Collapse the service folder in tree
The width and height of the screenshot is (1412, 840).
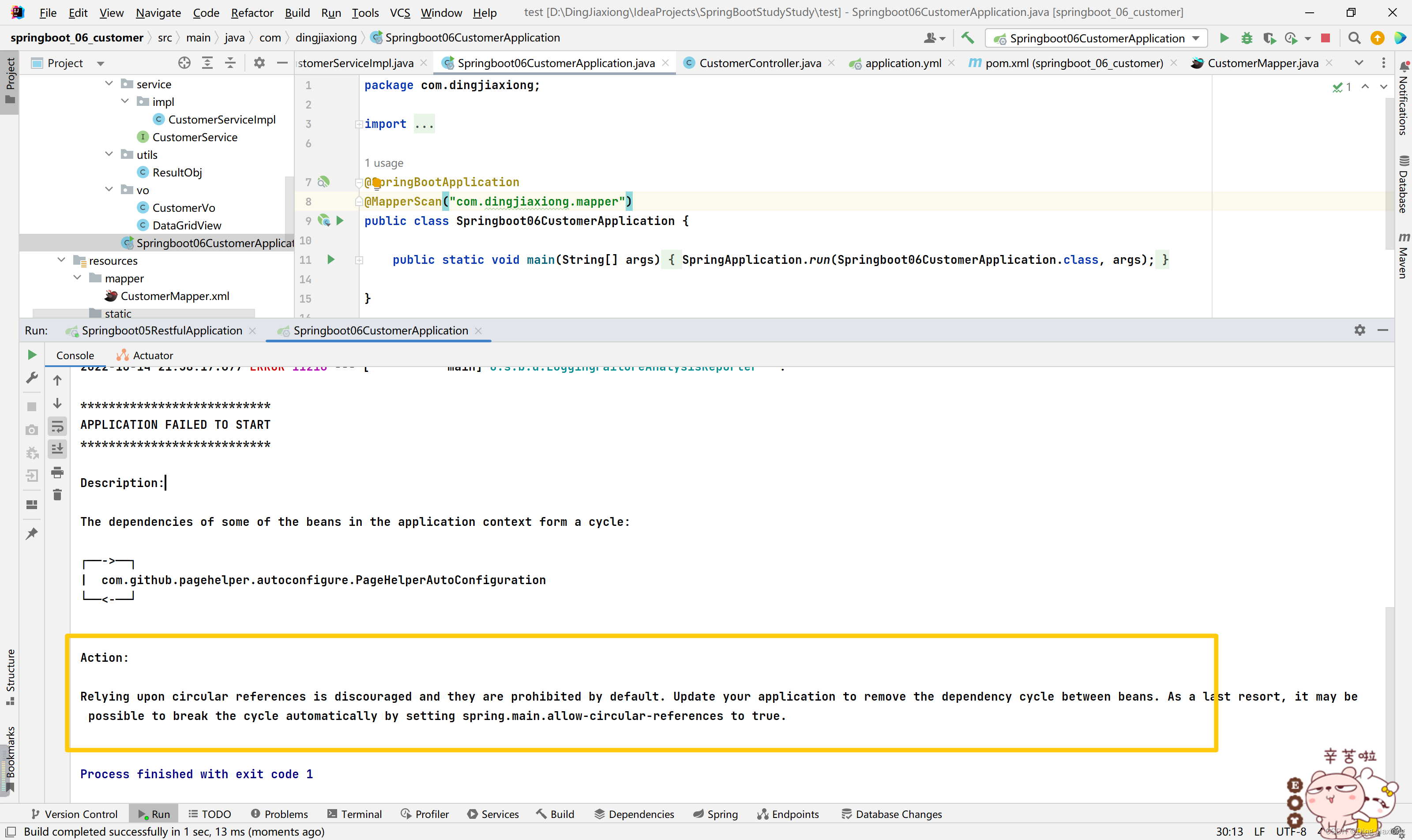coord(109,84)
